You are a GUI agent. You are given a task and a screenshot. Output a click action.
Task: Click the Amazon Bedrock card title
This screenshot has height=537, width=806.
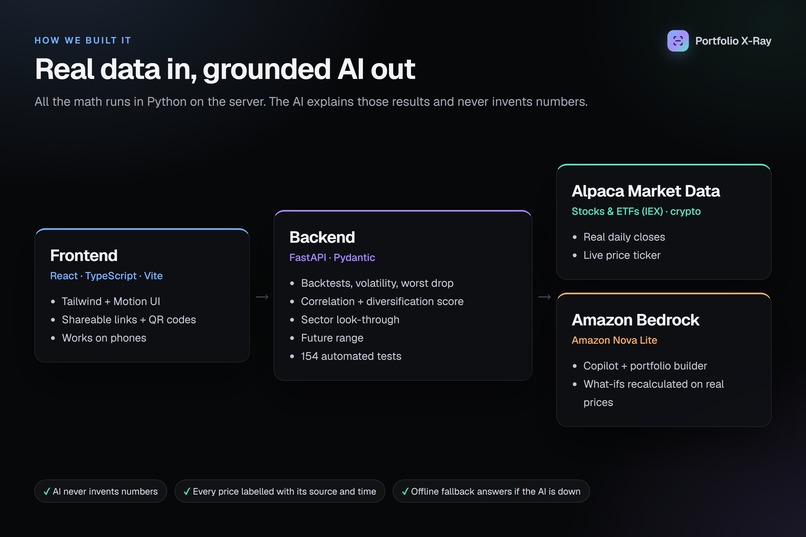(x=635, y=320)
